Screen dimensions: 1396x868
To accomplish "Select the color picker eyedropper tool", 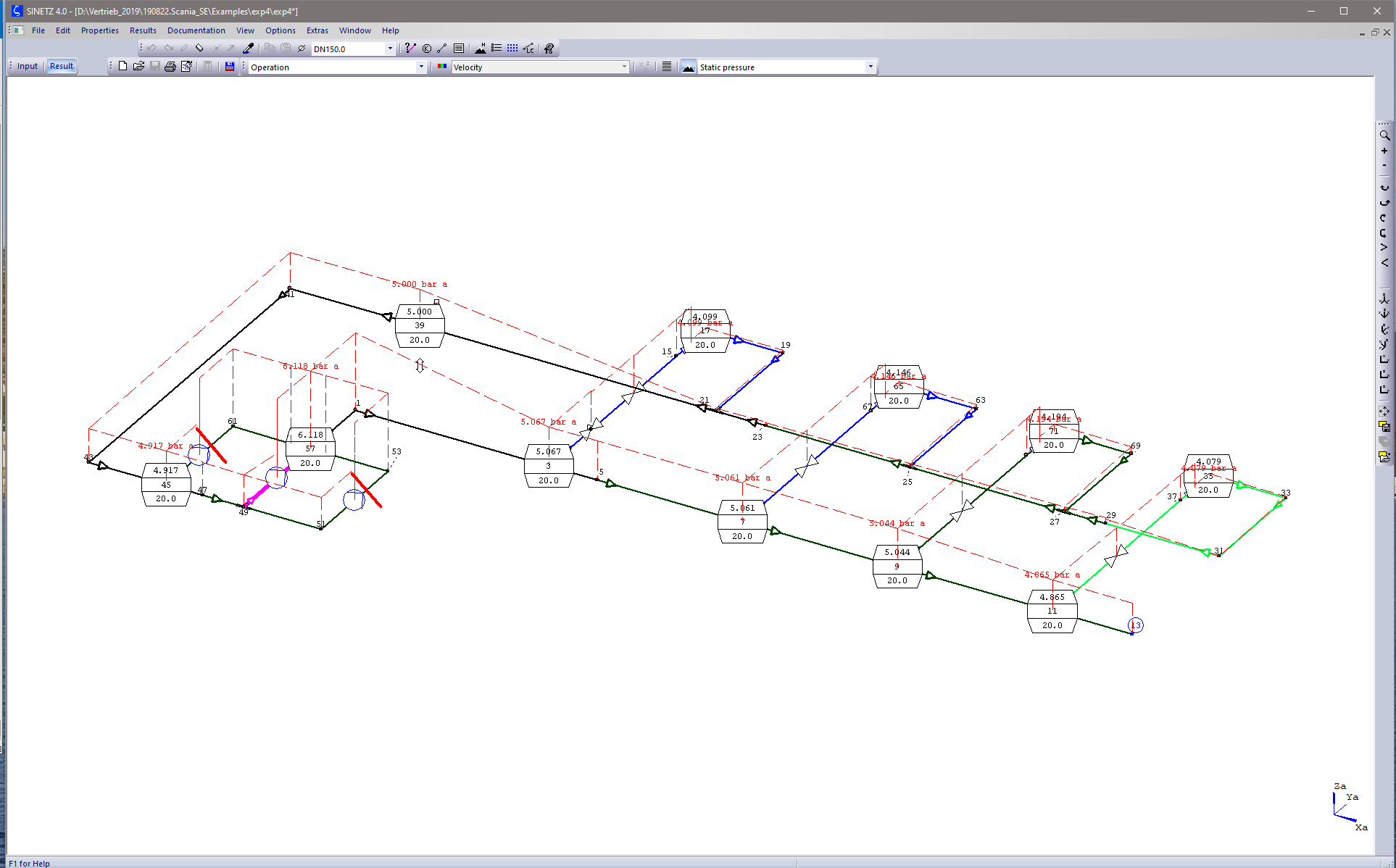I will click(x=248, y=49).
